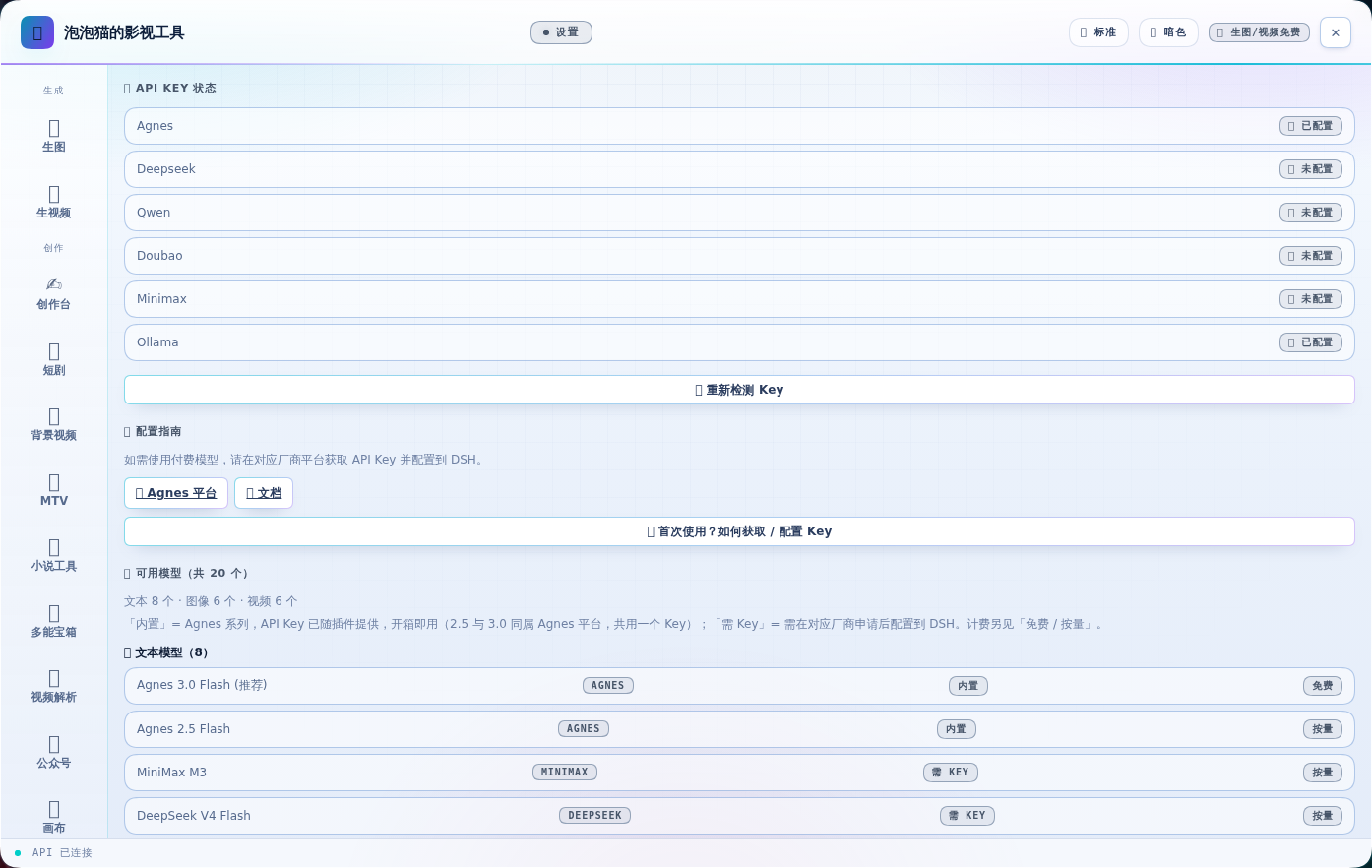
Task: Click the MINIMAX provider tag
Action: coord(565,773)
